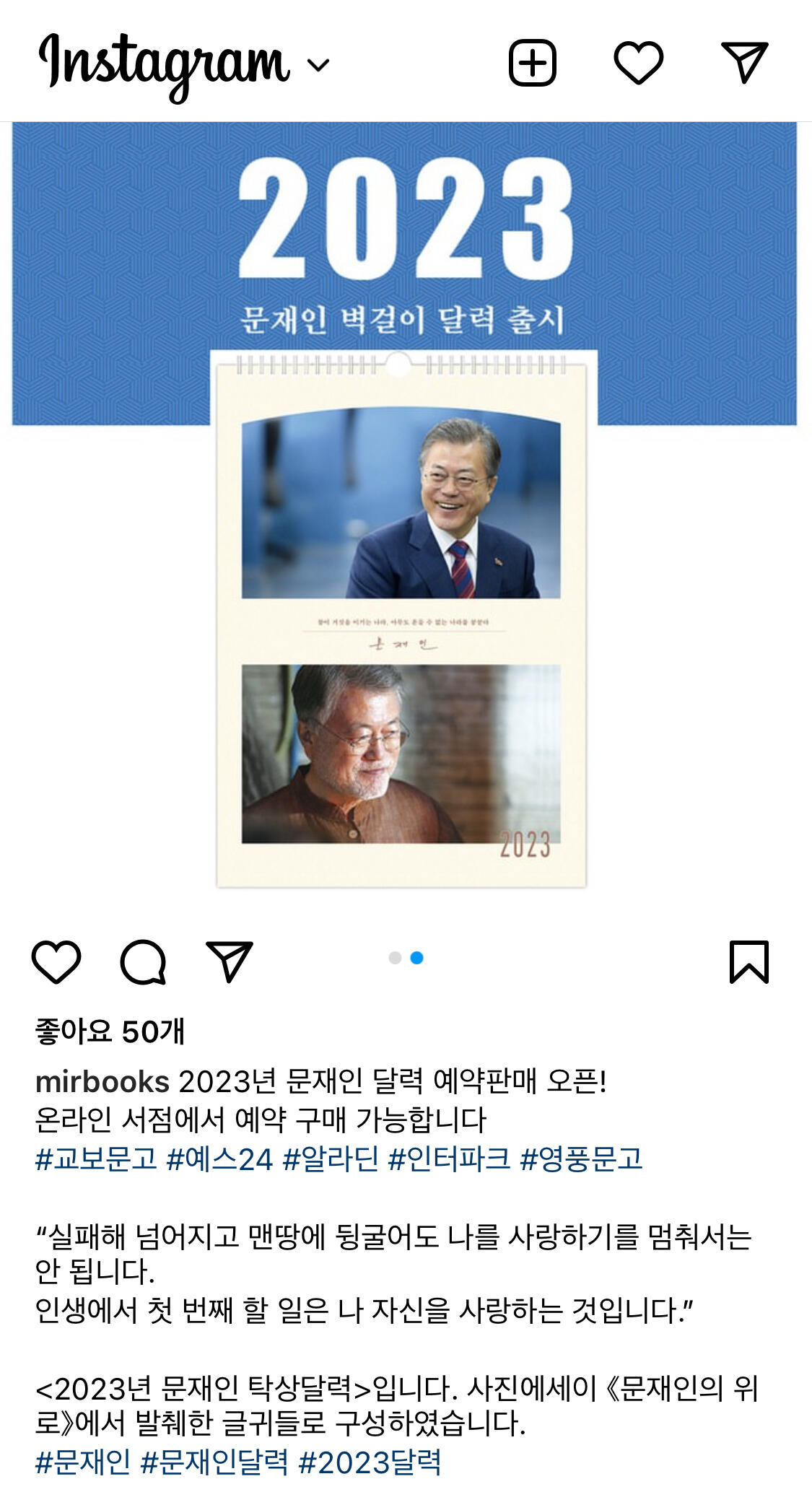Open comments with speech bubble icon

coord(143,961)
